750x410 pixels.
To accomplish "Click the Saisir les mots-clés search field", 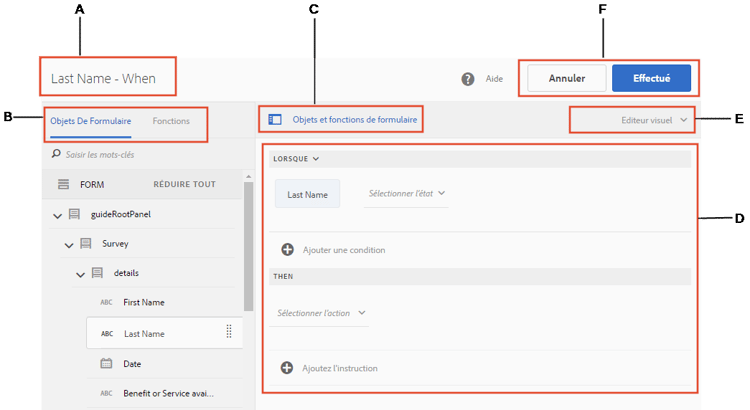I will [x=100, y=155].
